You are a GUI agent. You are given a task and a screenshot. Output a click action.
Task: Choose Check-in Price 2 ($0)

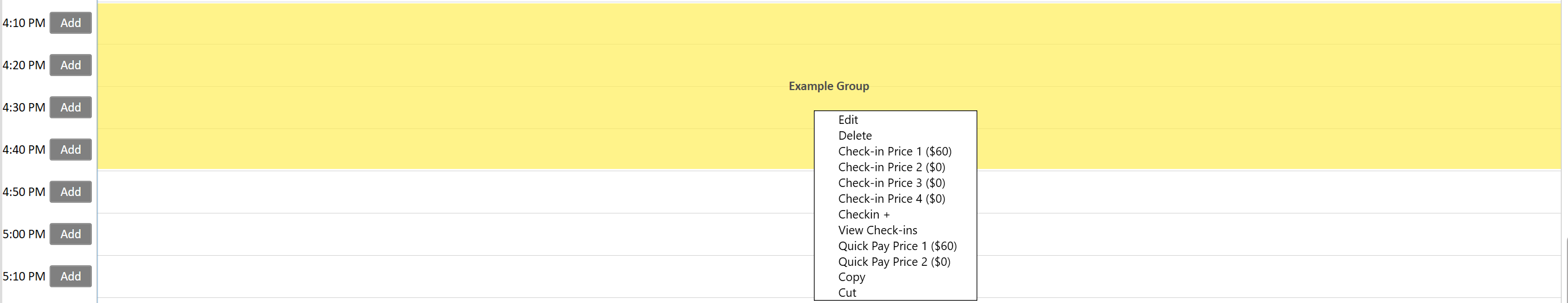point(891,167)
